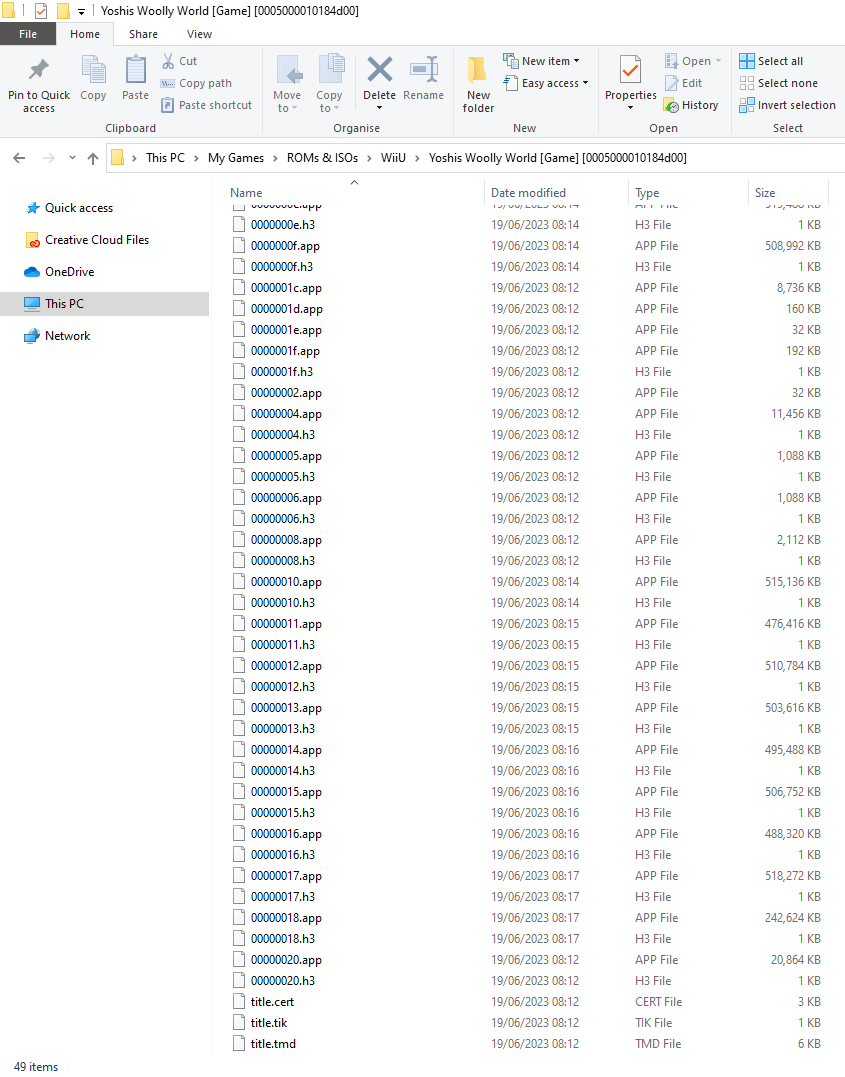The width and height of the screenshot is (845, 1077).
Task: Click the Rename icon in the ribbon
Action: point(424,69)
